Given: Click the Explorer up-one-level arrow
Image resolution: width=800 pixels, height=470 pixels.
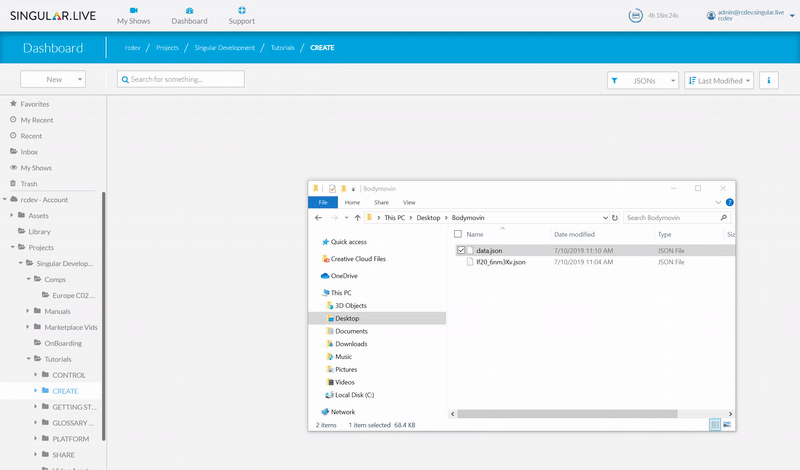Looking at the screenshot, I should point(357,218).
